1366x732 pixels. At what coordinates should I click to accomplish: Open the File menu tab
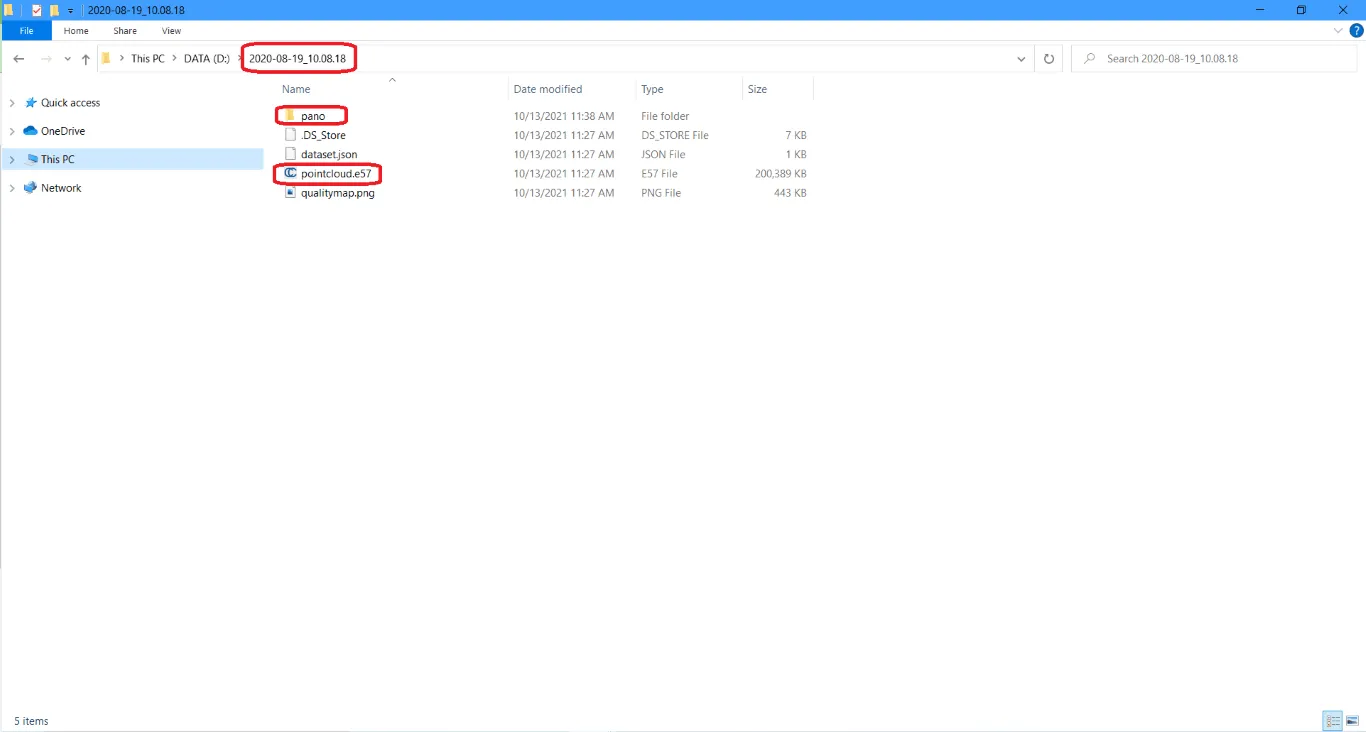[x=27, y=31]
